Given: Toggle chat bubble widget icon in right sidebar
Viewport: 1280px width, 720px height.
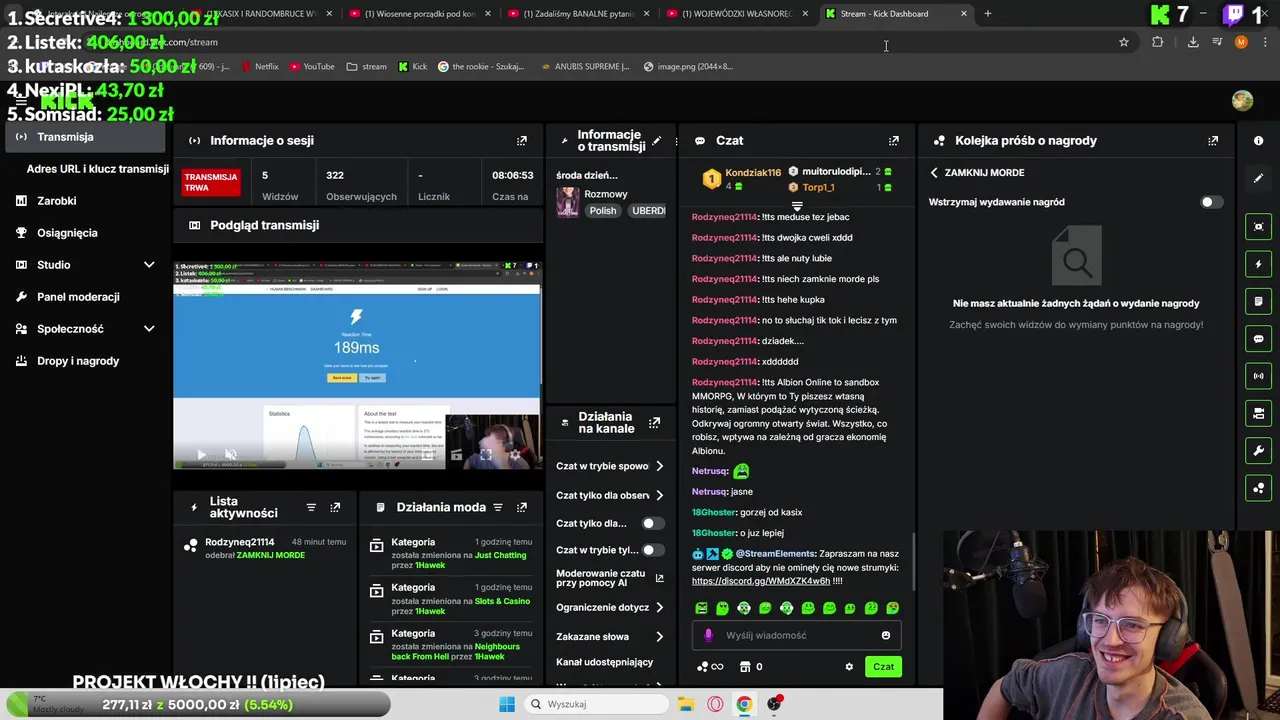Looking at the screenshot, I should pos(1258,339).
